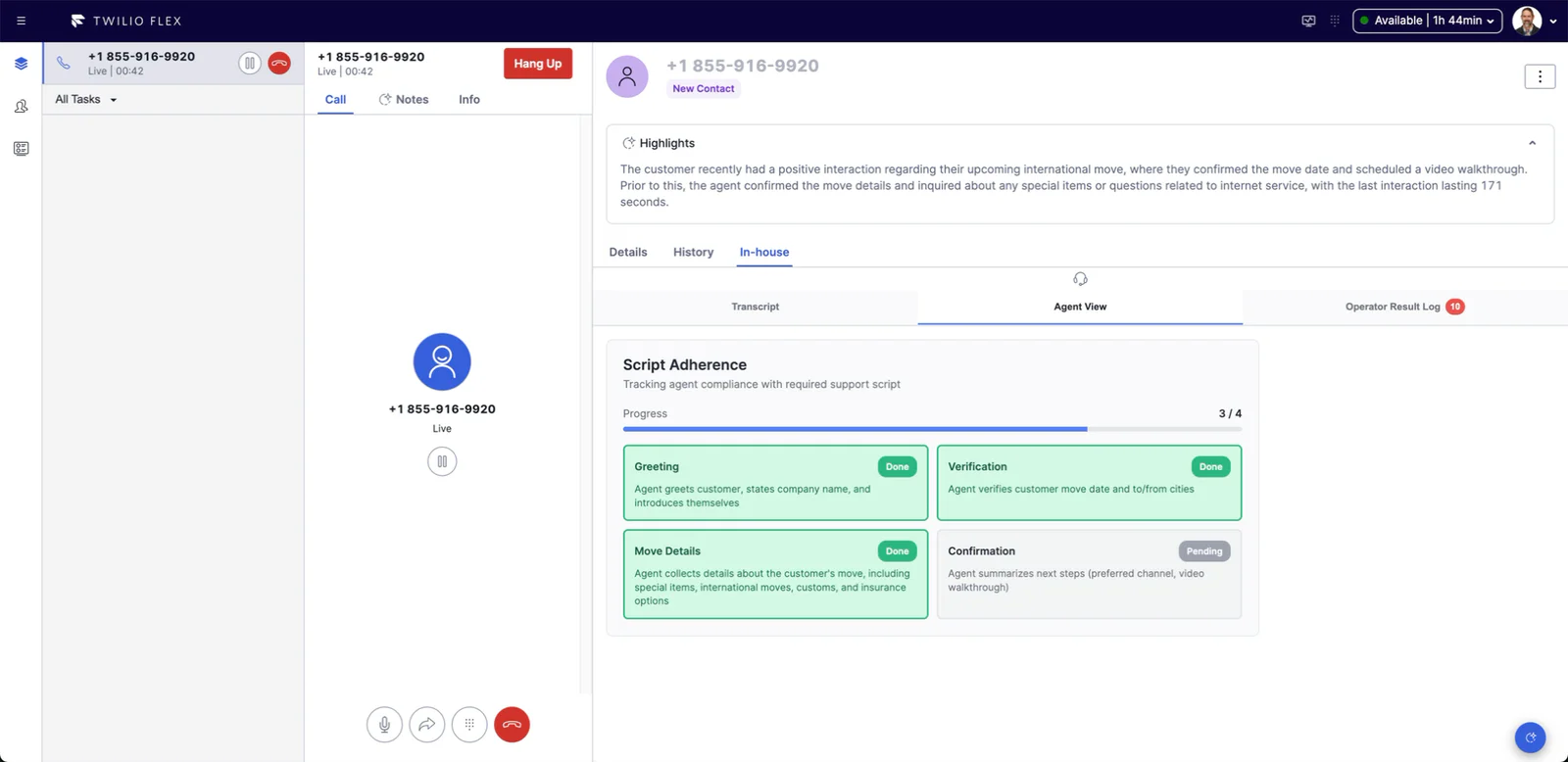The height and width of the screenshot is (762, 1568).
Task: Open the blue floating assistant button
Action: pos(1530,738)
